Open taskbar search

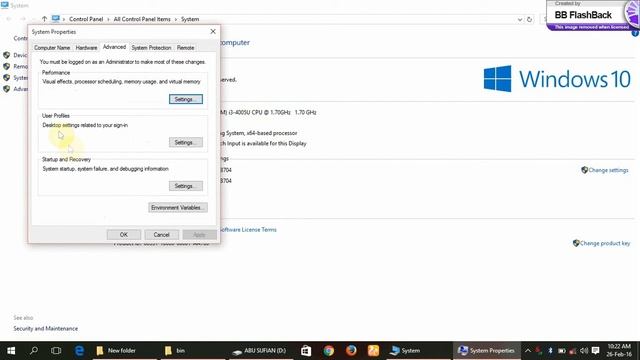point(34,351)
